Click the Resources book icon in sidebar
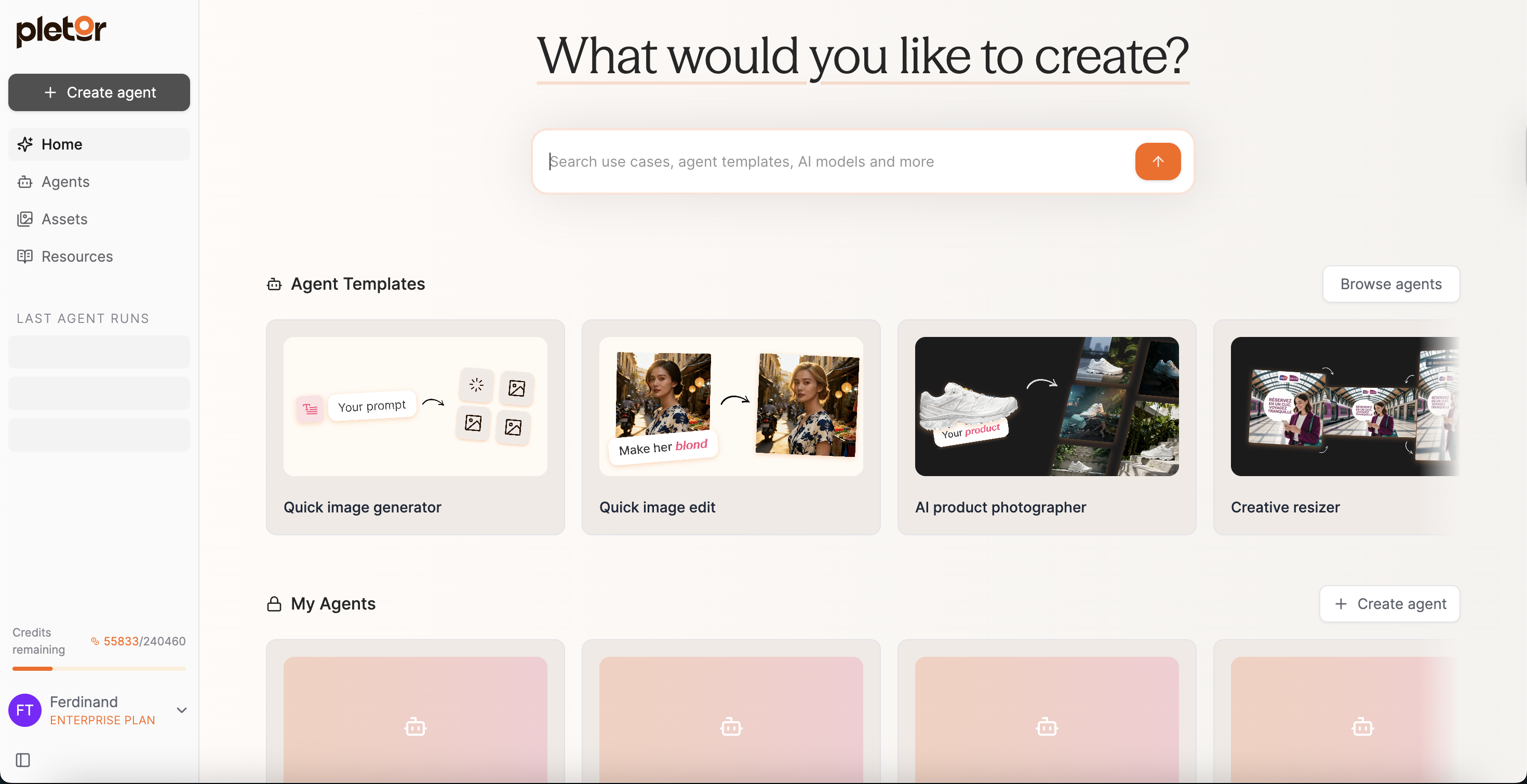Image resolution: width=1527 pixels, height=784 pixels. 25,256
